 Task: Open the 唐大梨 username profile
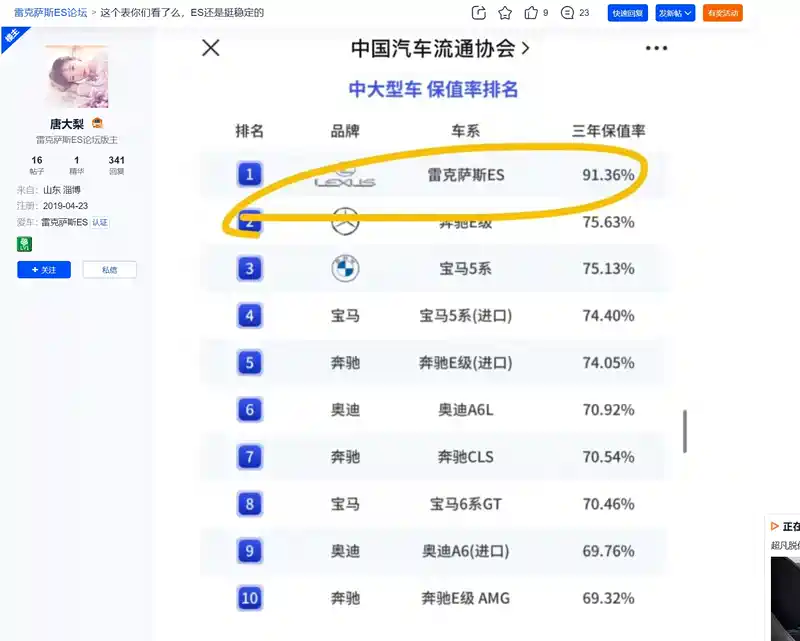tap(67, 124)
